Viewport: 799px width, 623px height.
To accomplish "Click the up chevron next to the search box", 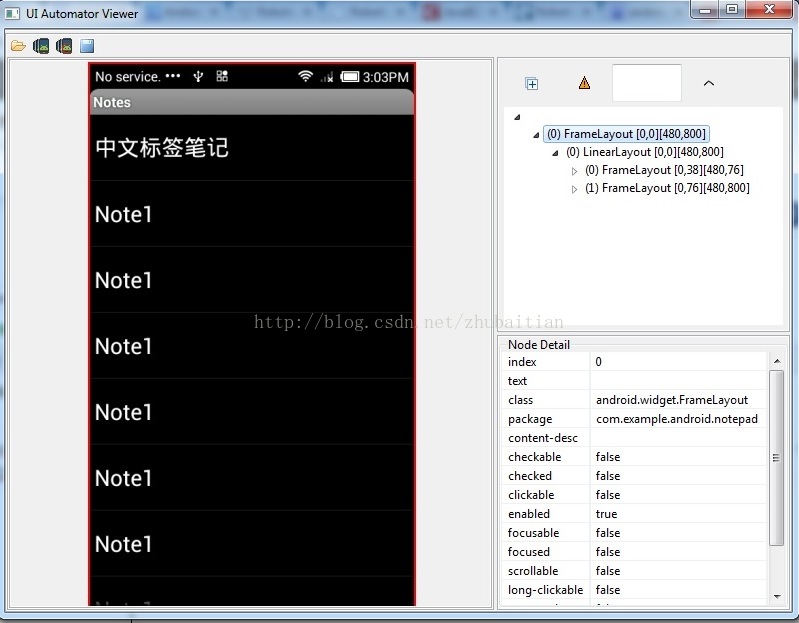I will click(709, 83).
